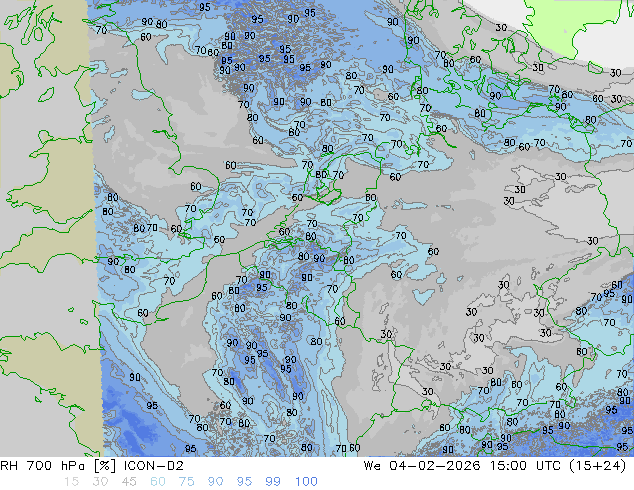The height and width of the screenshot is (490, 634).
Task: Select legend value 15
Action: tap(71, 482)
